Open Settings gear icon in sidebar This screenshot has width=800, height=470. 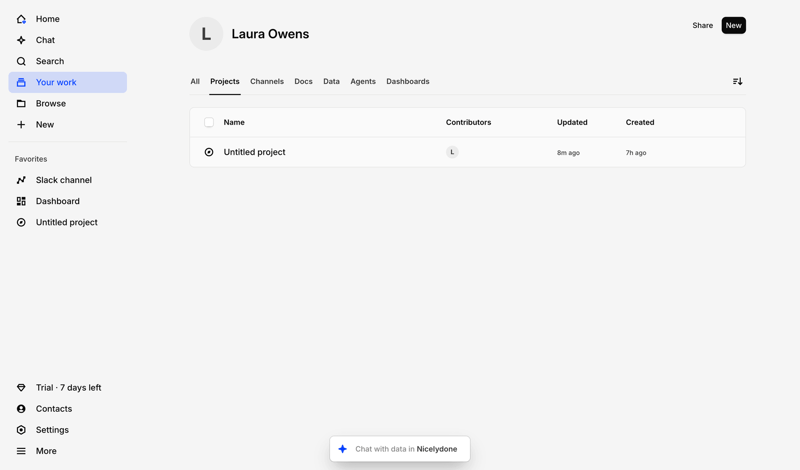click(x=21, y=430)
